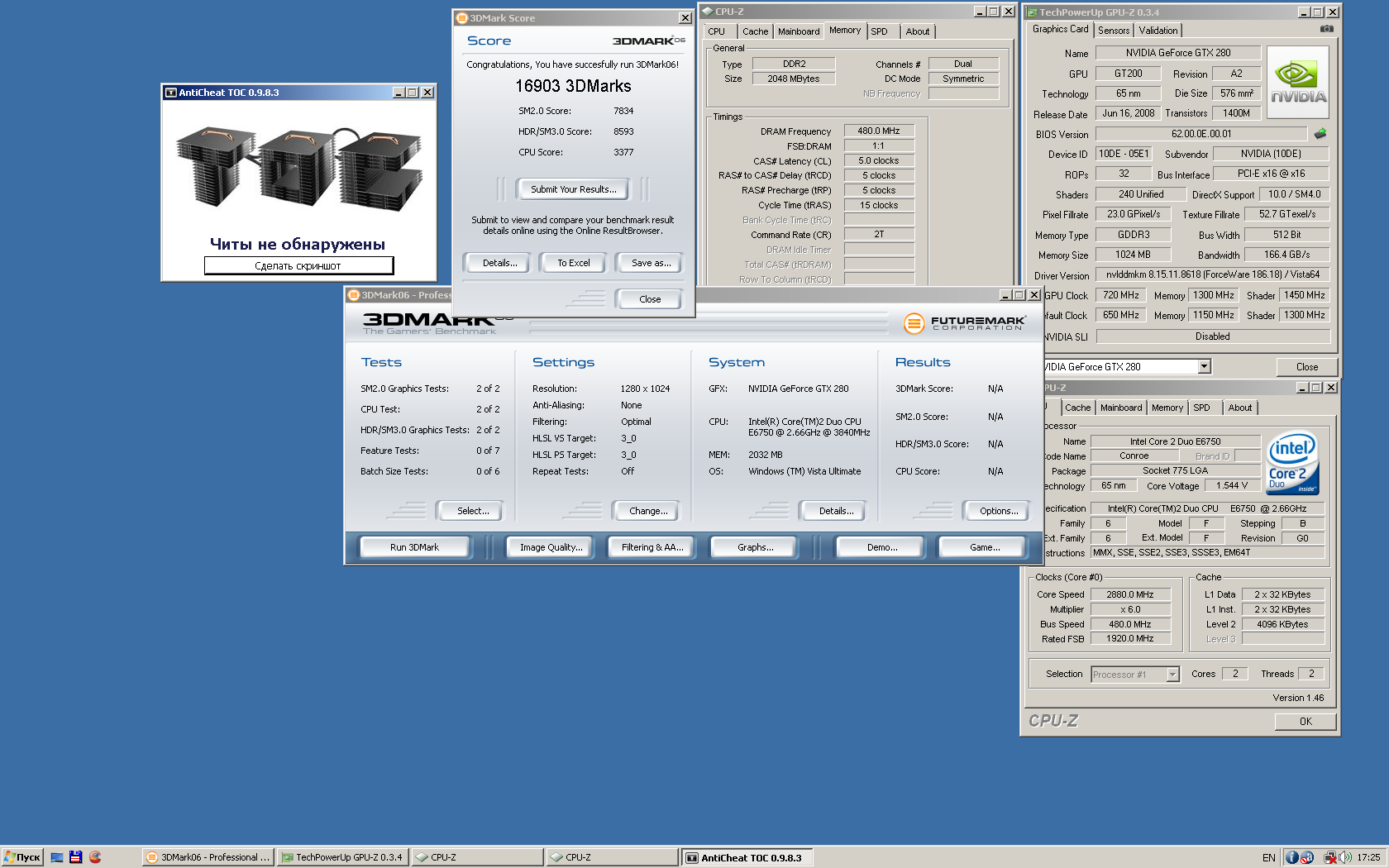Open SPD tab in top CPU-Z window
This screenshot has height=868, width=1389.
pyautogui.click(x=880, y=31)
